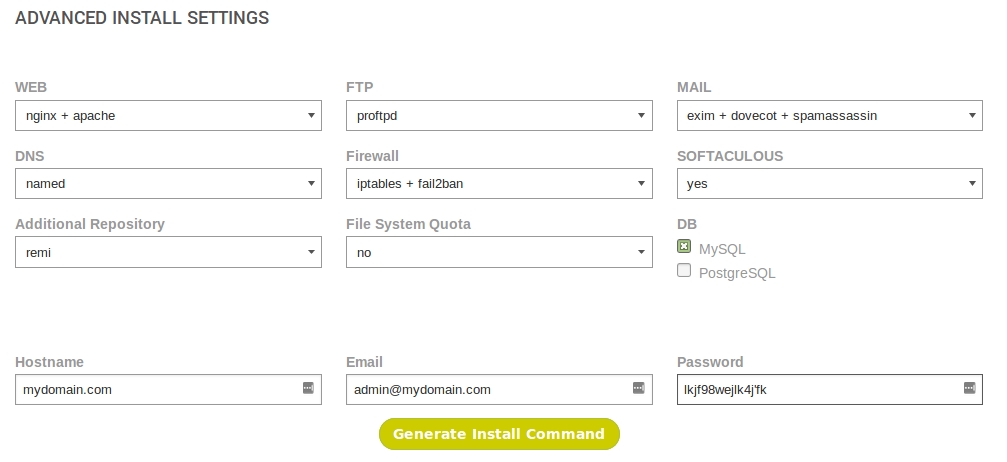This screenshot has height=462, width=1007.
Task: Open the MAIL exim dropdown
Action: click(x=829, y=116)
